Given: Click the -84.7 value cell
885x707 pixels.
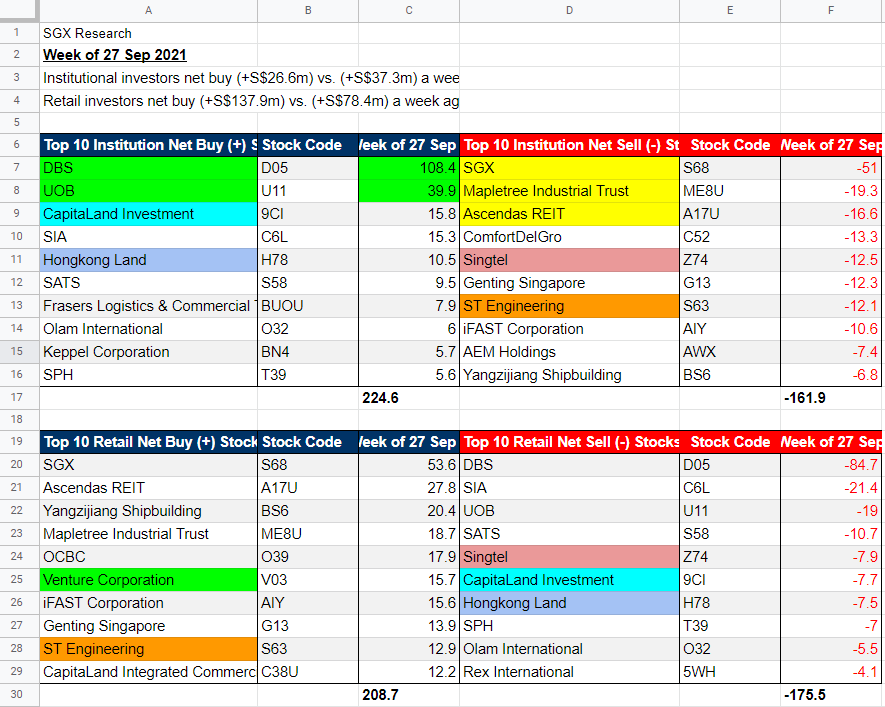Looking at the screenshot, I should 832,465.
